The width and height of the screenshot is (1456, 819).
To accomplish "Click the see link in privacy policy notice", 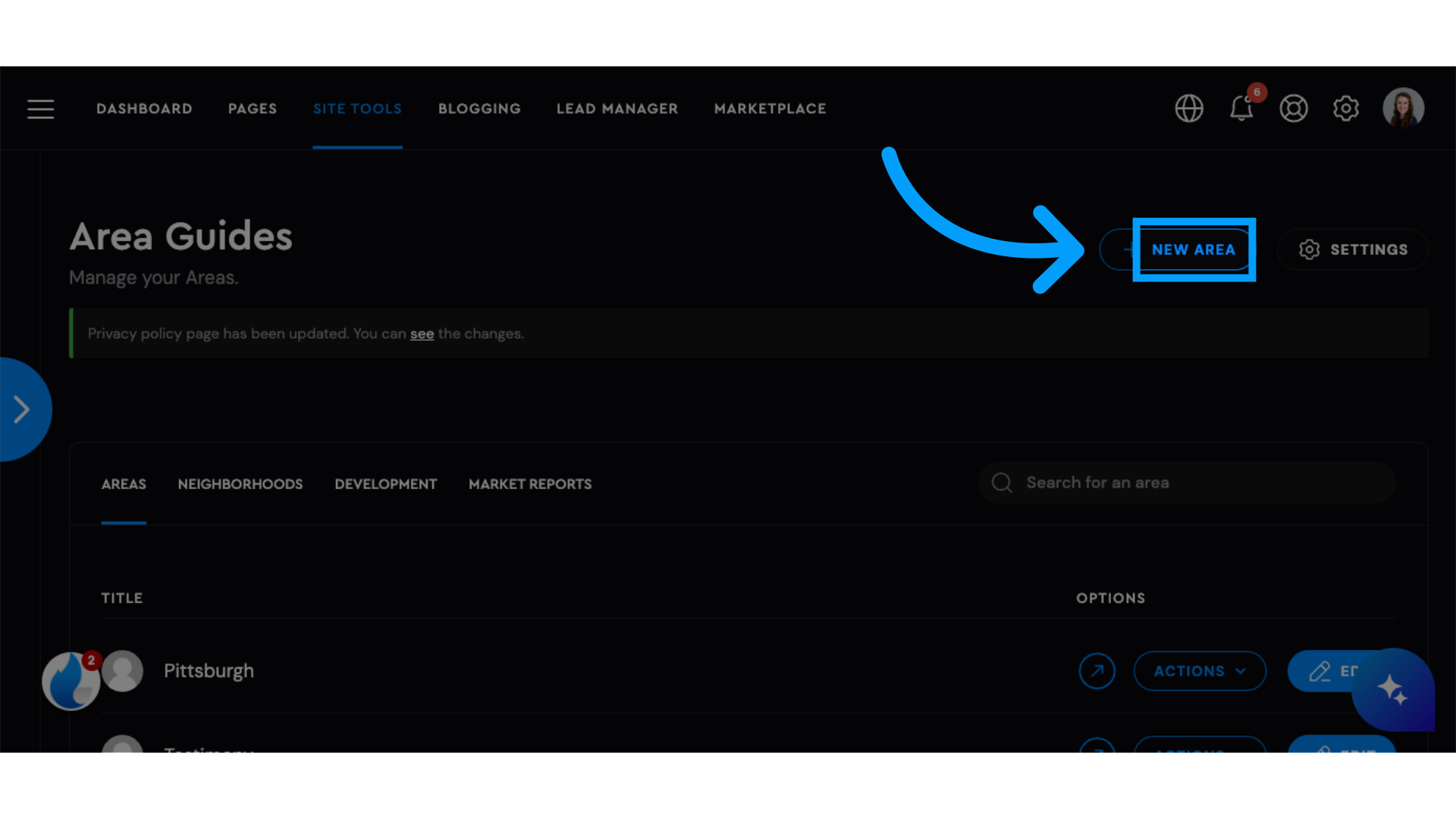I will pyautogui.click(x=422, y=333).
